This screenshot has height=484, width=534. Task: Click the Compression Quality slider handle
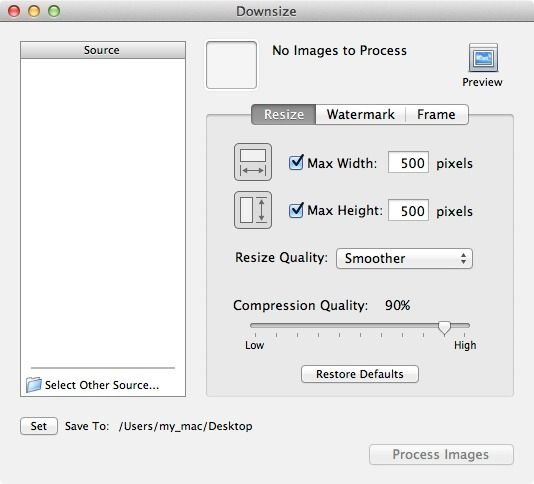444,328
